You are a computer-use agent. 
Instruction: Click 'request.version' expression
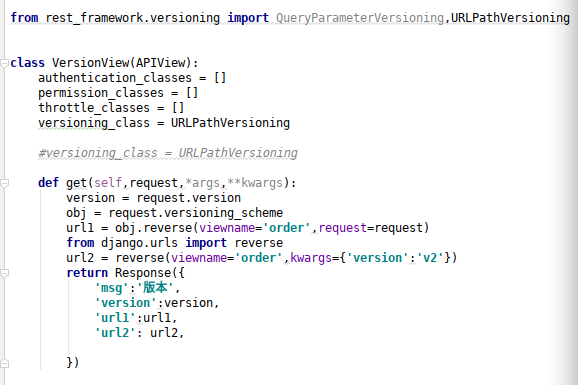[x=189, y=198]
